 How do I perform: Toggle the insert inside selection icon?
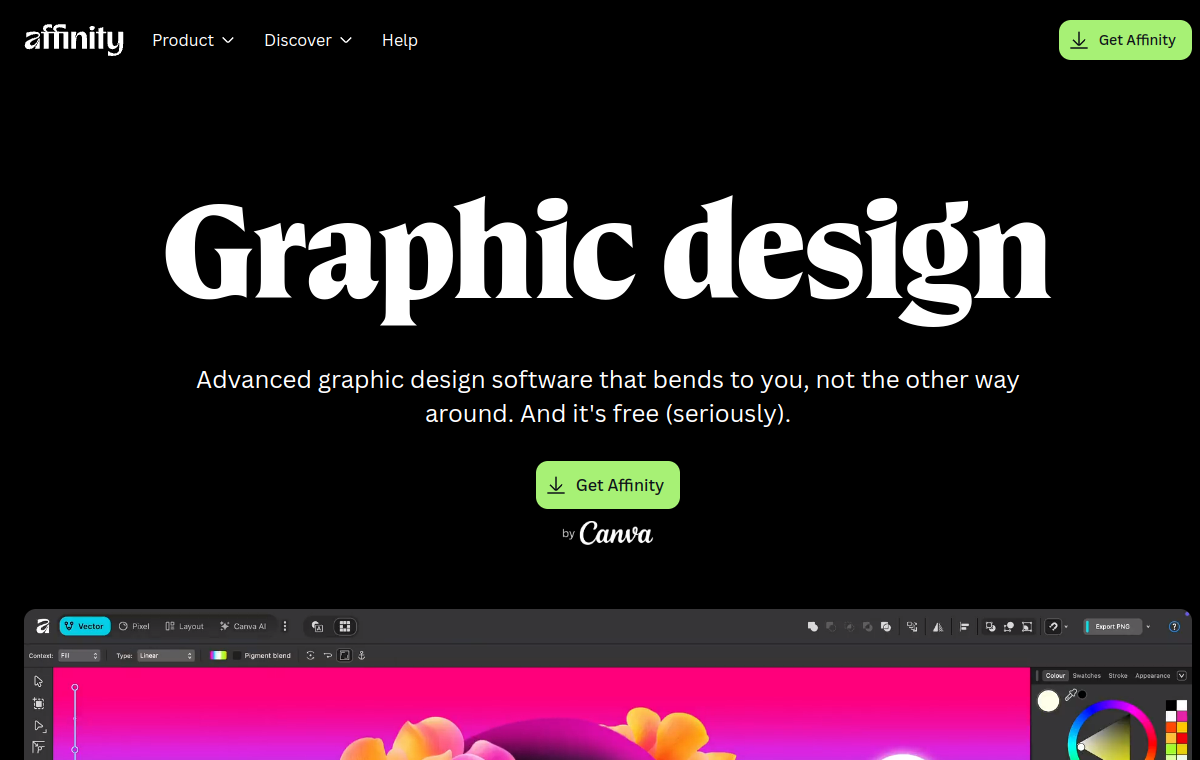pyautogui.click(x=1027, y=626)
